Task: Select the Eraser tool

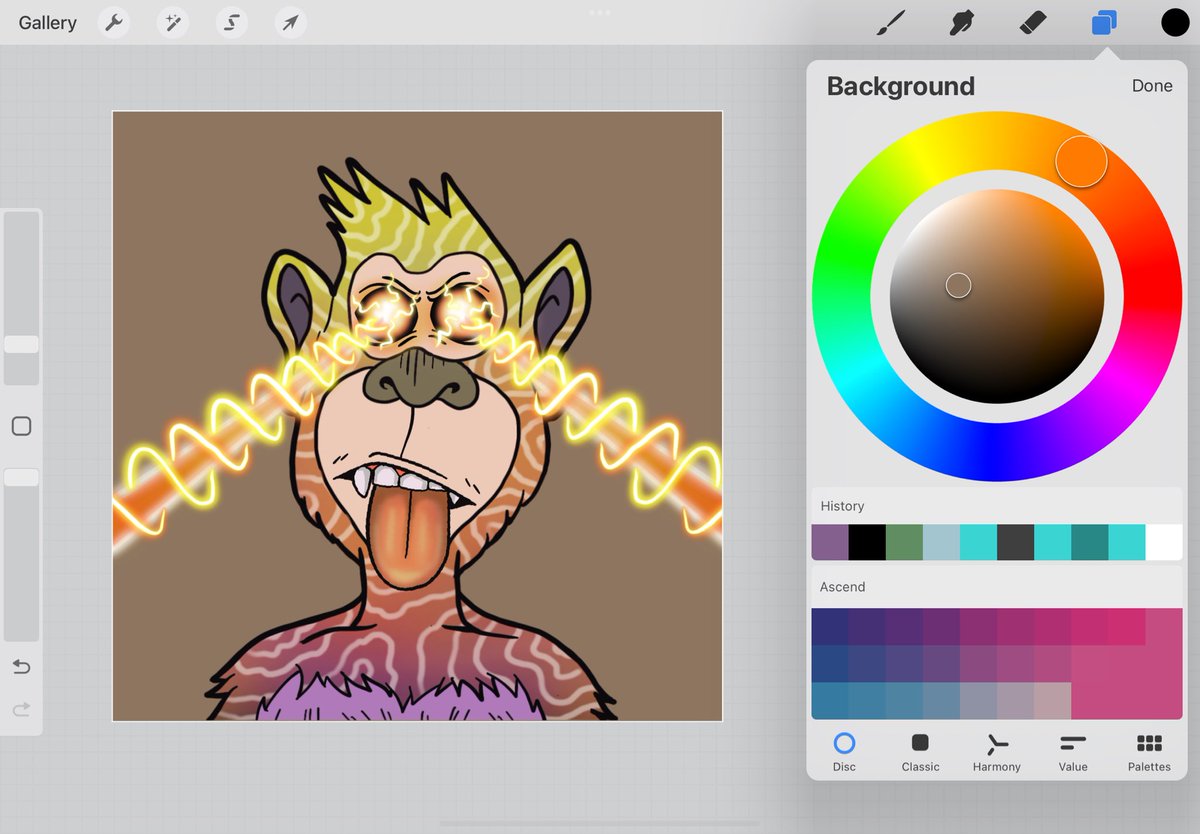Action: point(1032,22)
